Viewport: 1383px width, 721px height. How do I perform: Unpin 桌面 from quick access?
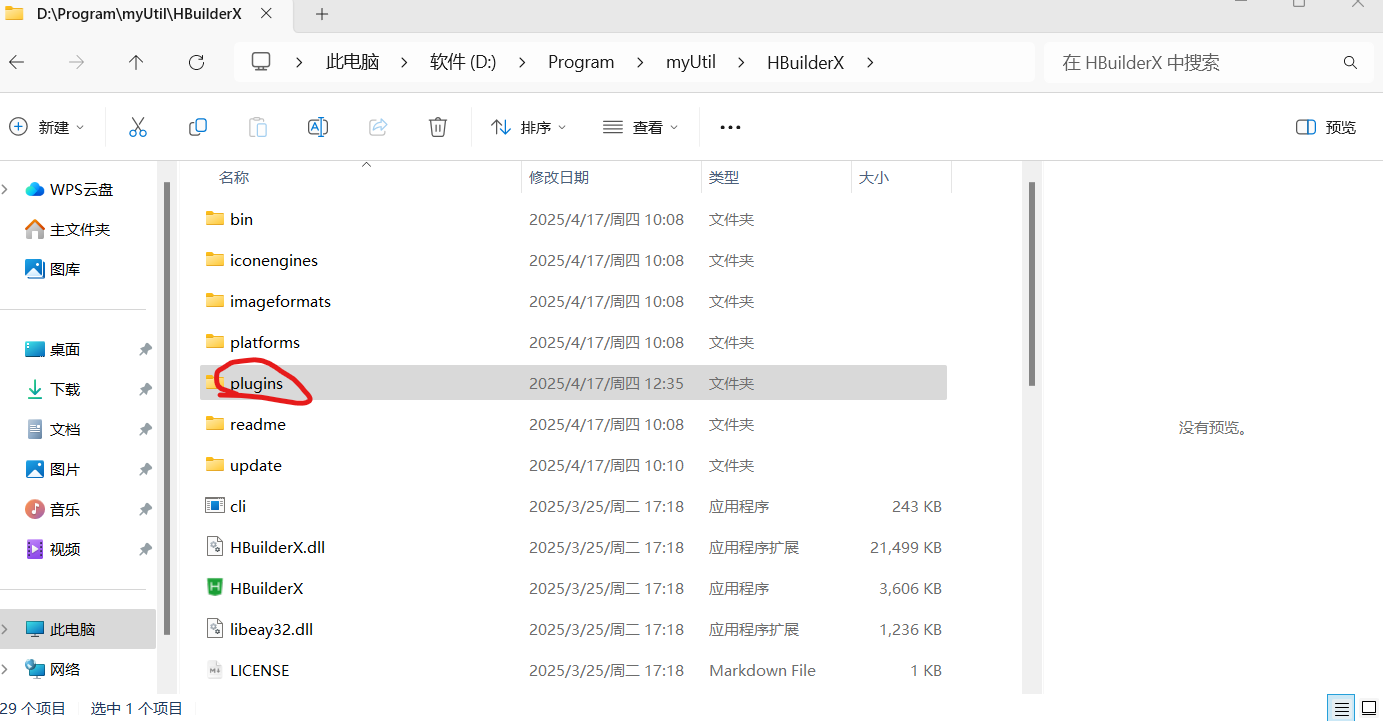point(145,349)
